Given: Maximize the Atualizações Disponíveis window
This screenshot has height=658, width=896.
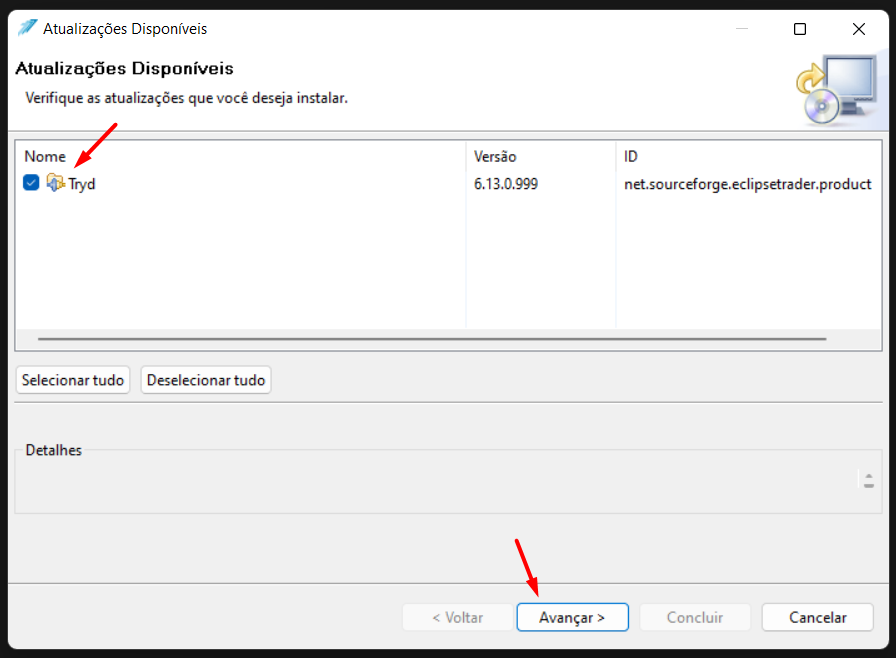Looking at the screenshot, I should point(800,29).
